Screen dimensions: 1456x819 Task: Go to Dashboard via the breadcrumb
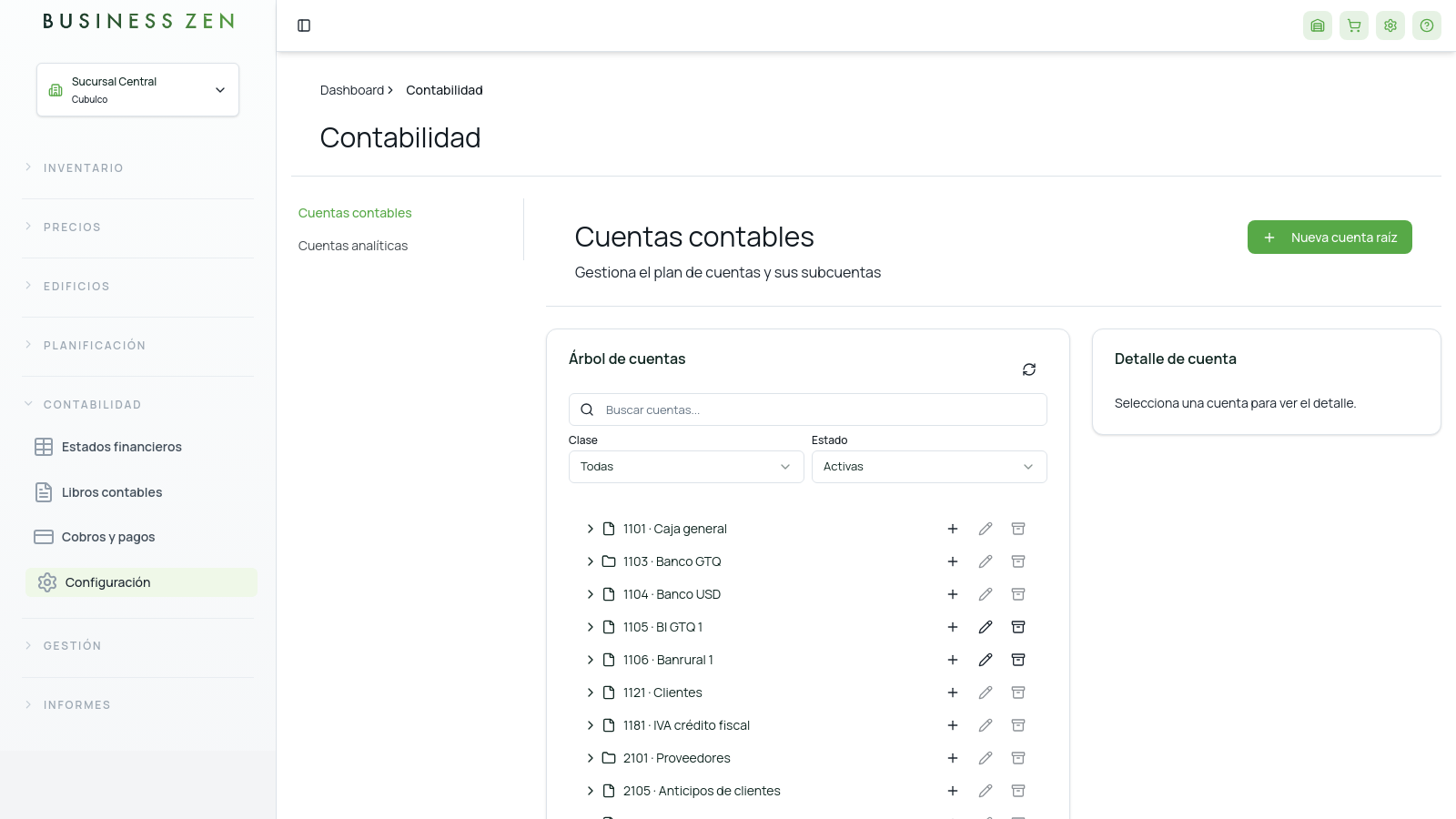352,90
